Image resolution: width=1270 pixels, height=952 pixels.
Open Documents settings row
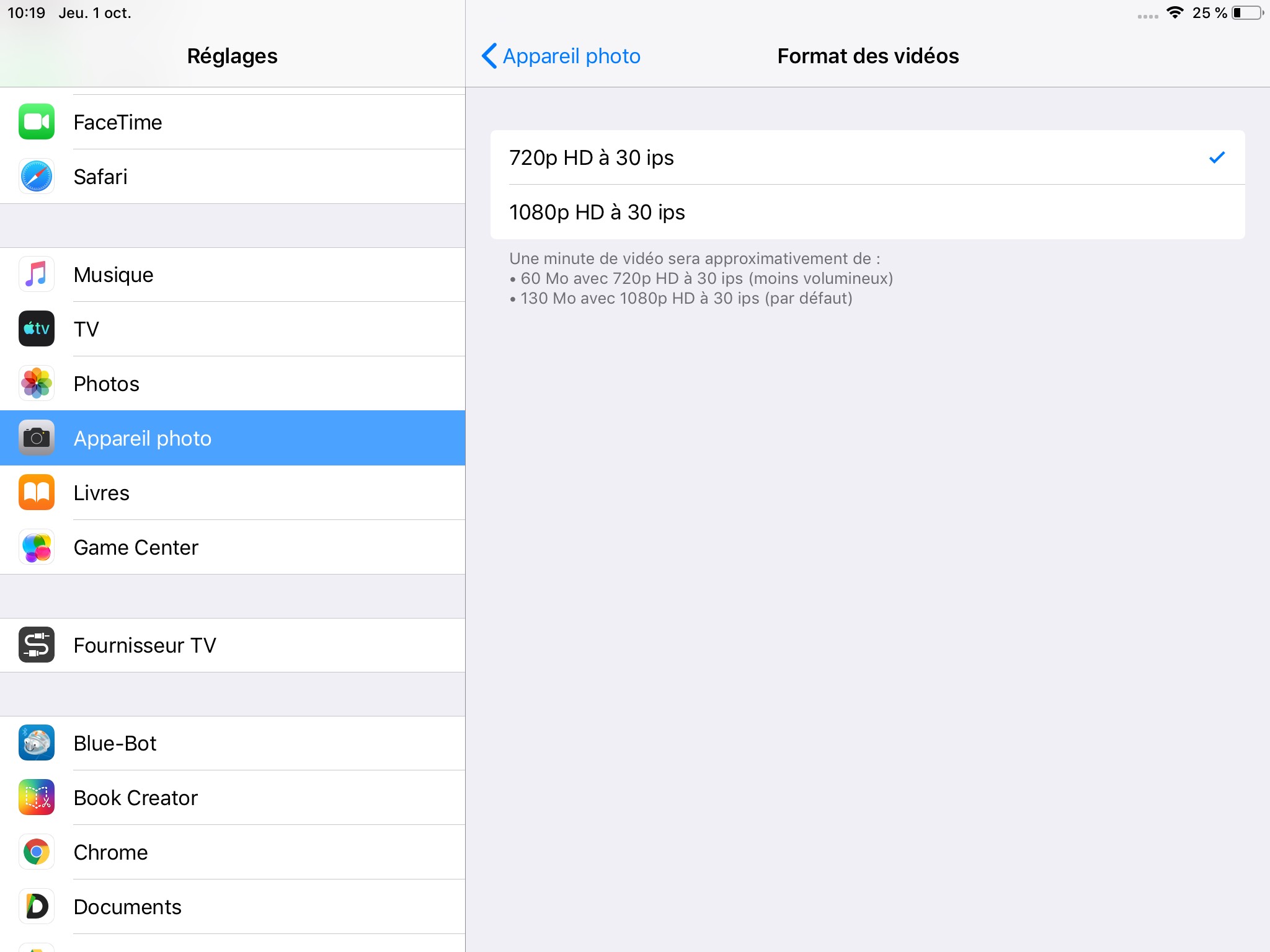233,907
